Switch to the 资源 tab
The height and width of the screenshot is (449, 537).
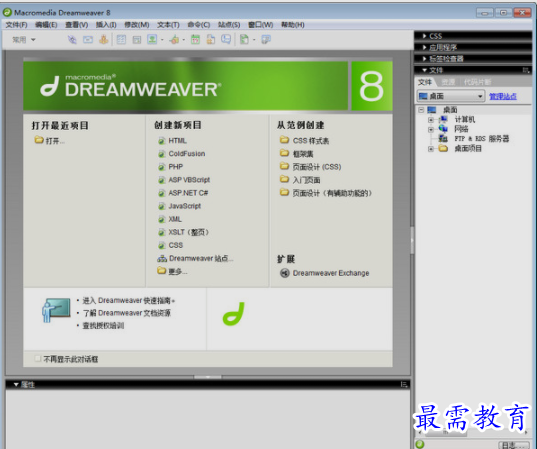click(x=448, y=82)
